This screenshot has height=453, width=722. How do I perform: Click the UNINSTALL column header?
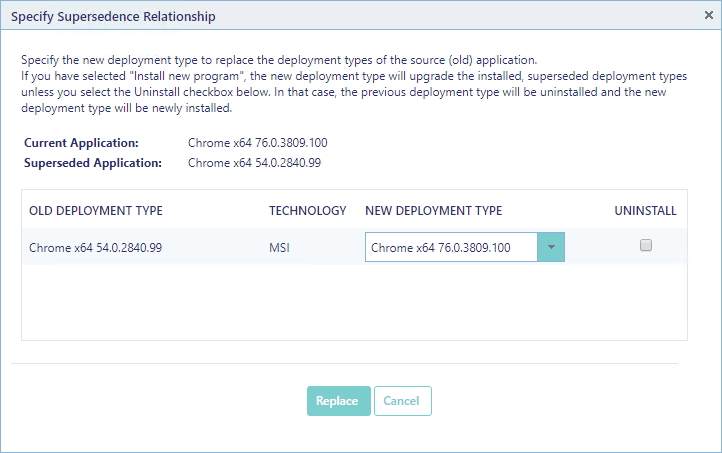(645, 211)
